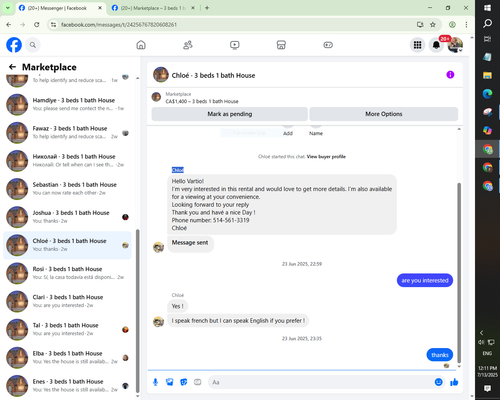This screenshot has width=500, height=400.
Task: Open Facebook search magnifier
Action: click(33, 45)
